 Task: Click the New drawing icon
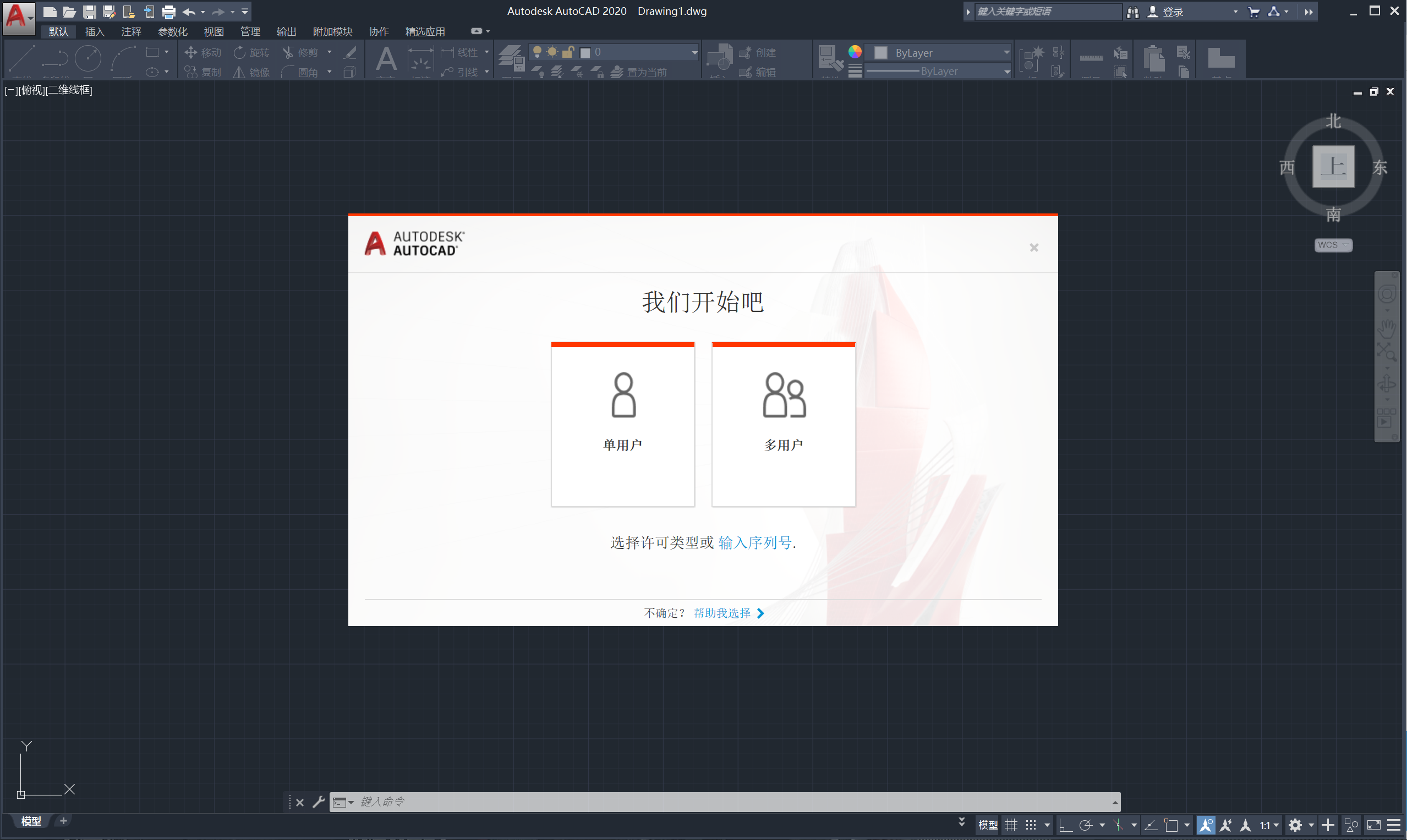[50, 12]
